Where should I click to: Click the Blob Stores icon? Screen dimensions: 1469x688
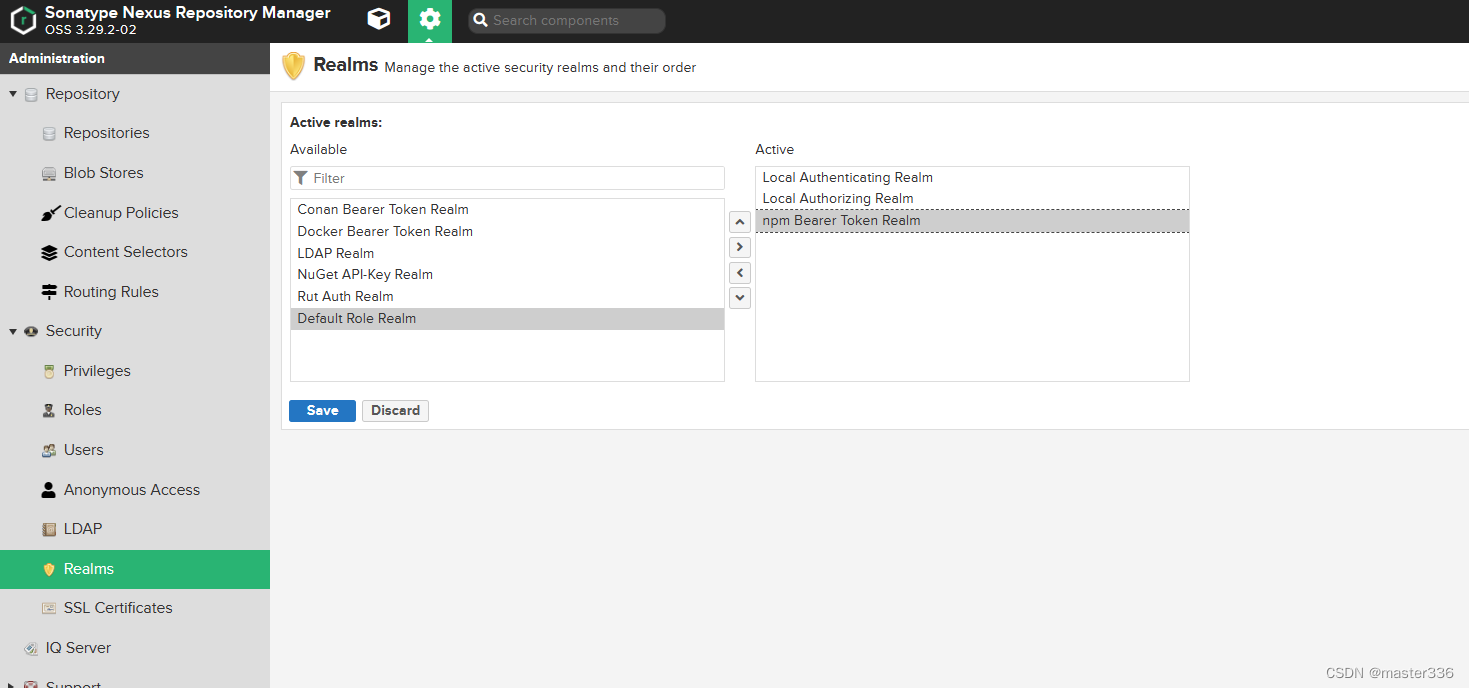click(49, 173)
